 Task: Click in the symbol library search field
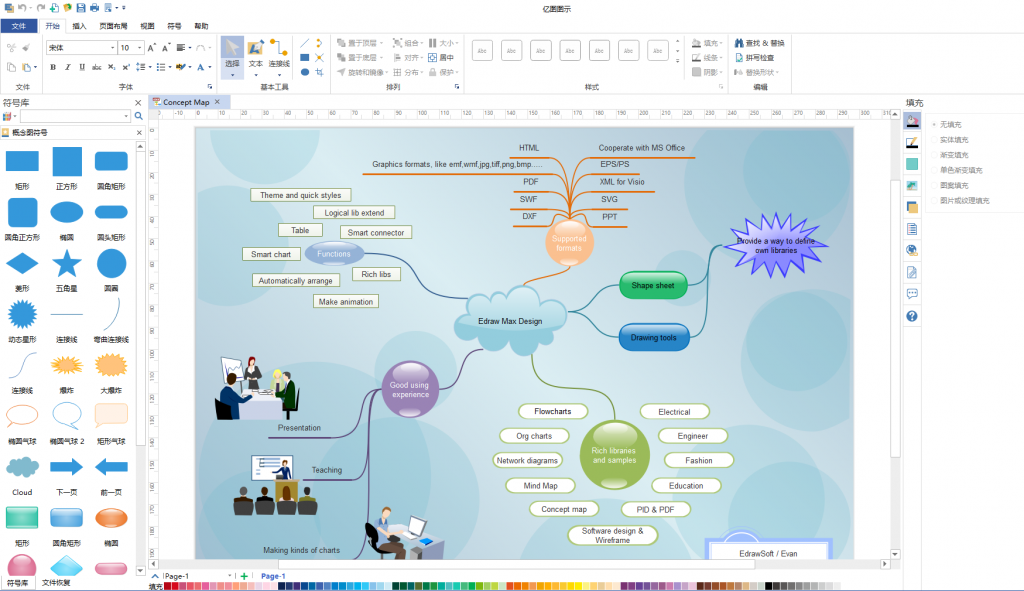(x=74, y=116)
